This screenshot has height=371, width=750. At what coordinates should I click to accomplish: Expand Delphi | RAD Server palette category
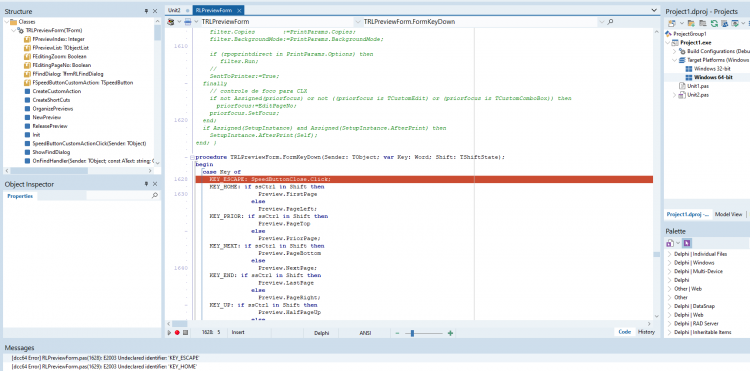(670, 324)
